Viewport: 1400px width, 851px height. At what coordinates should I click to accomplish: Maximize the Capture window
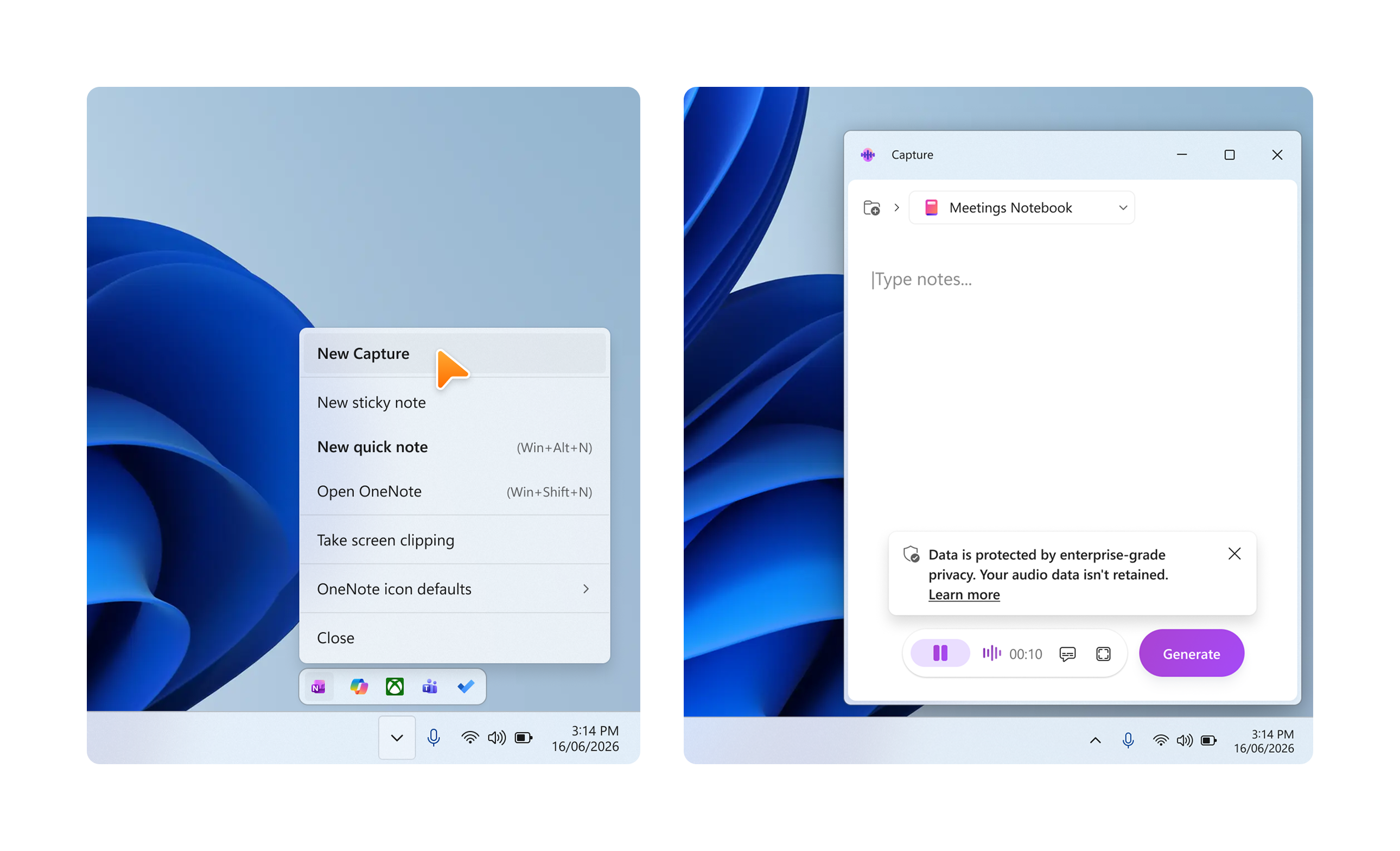pos(1230,155)
